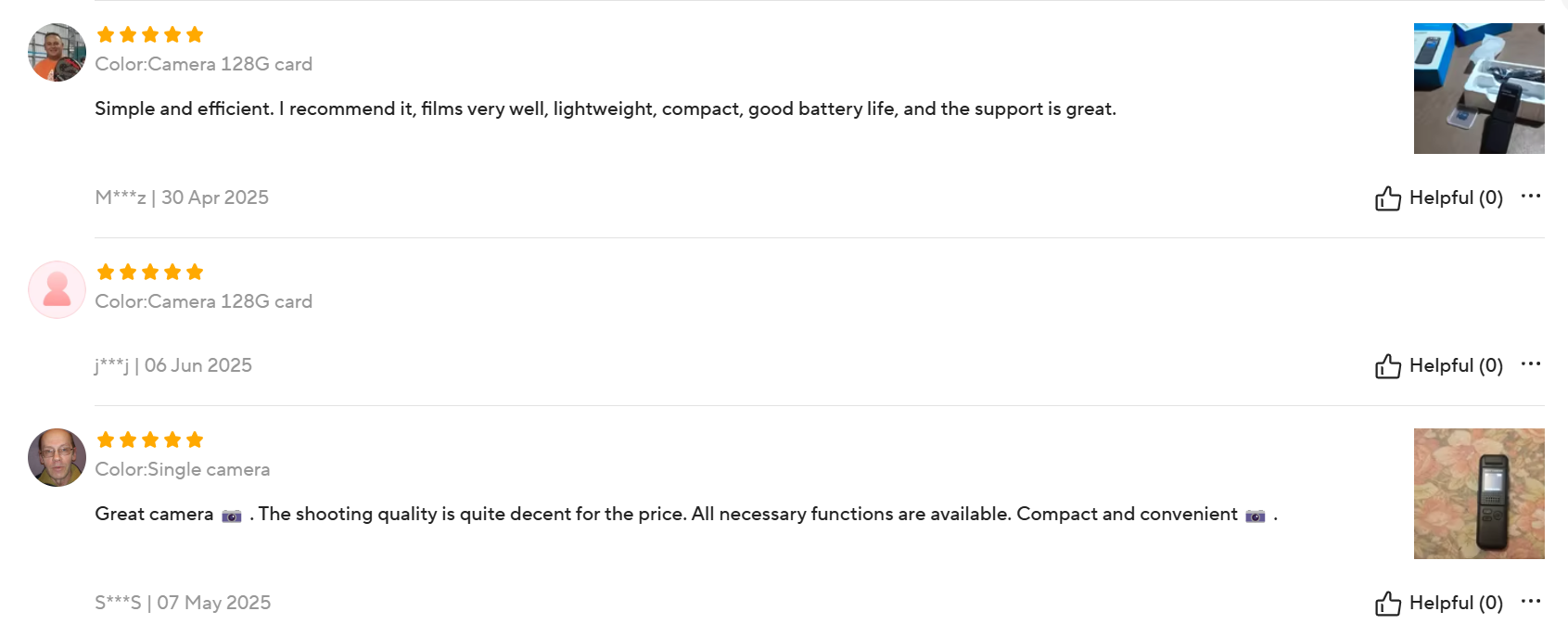Viewport: 1568px width, 637px height.
Task: Click thumbs-up icon on M***z's review
Action: tap(1387, 198)
